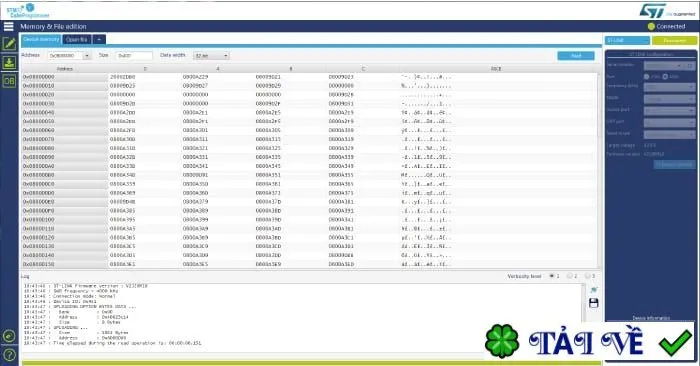Click the Memory & File edition title
The image size is (700, 366).
pyautogui.click(x=53, y=27)
